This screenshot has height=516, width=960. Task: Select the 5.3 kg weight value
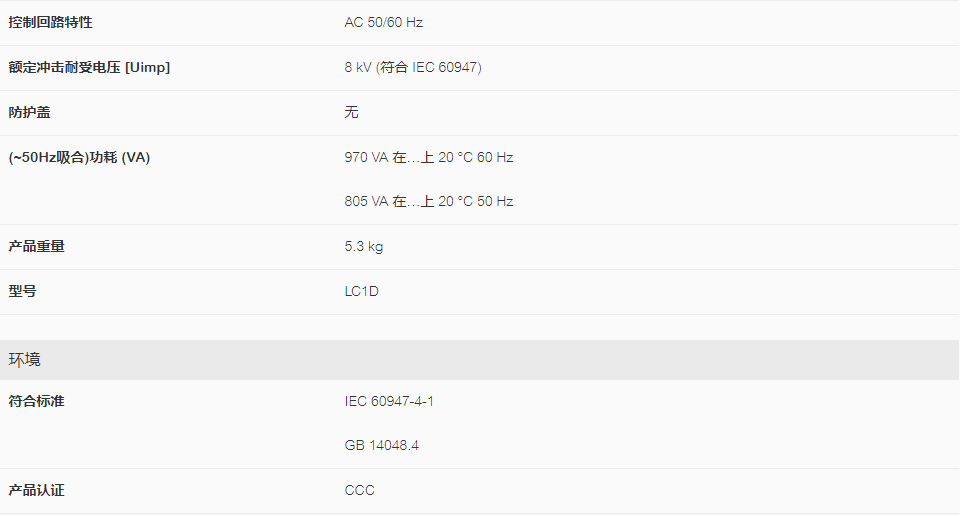coord(364,247)
